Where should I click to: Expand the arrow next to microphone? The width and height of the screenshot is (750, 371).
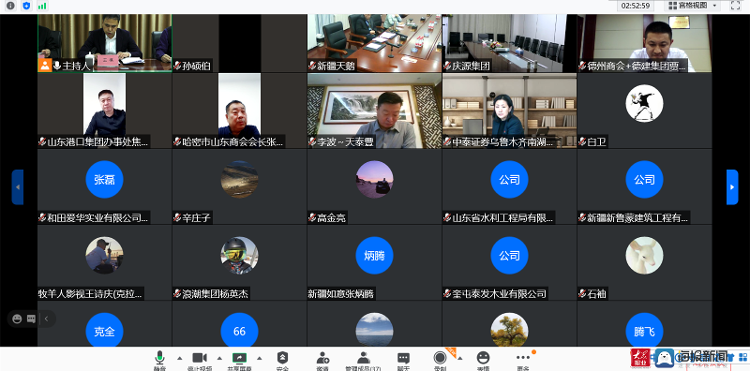point(180,358)
